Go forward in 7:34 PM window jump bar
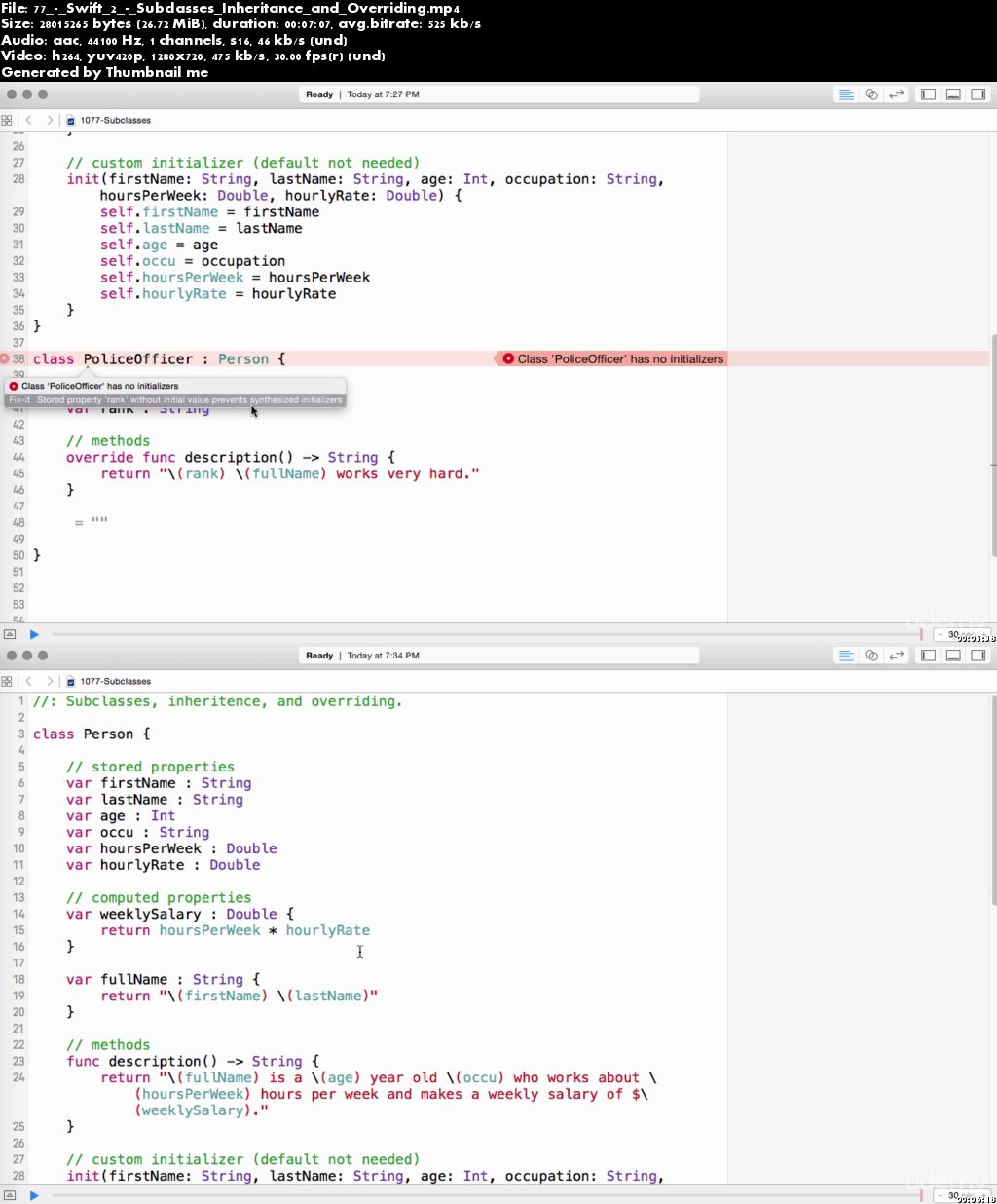Screen dimensions: 997x1204 click(50, 681)
